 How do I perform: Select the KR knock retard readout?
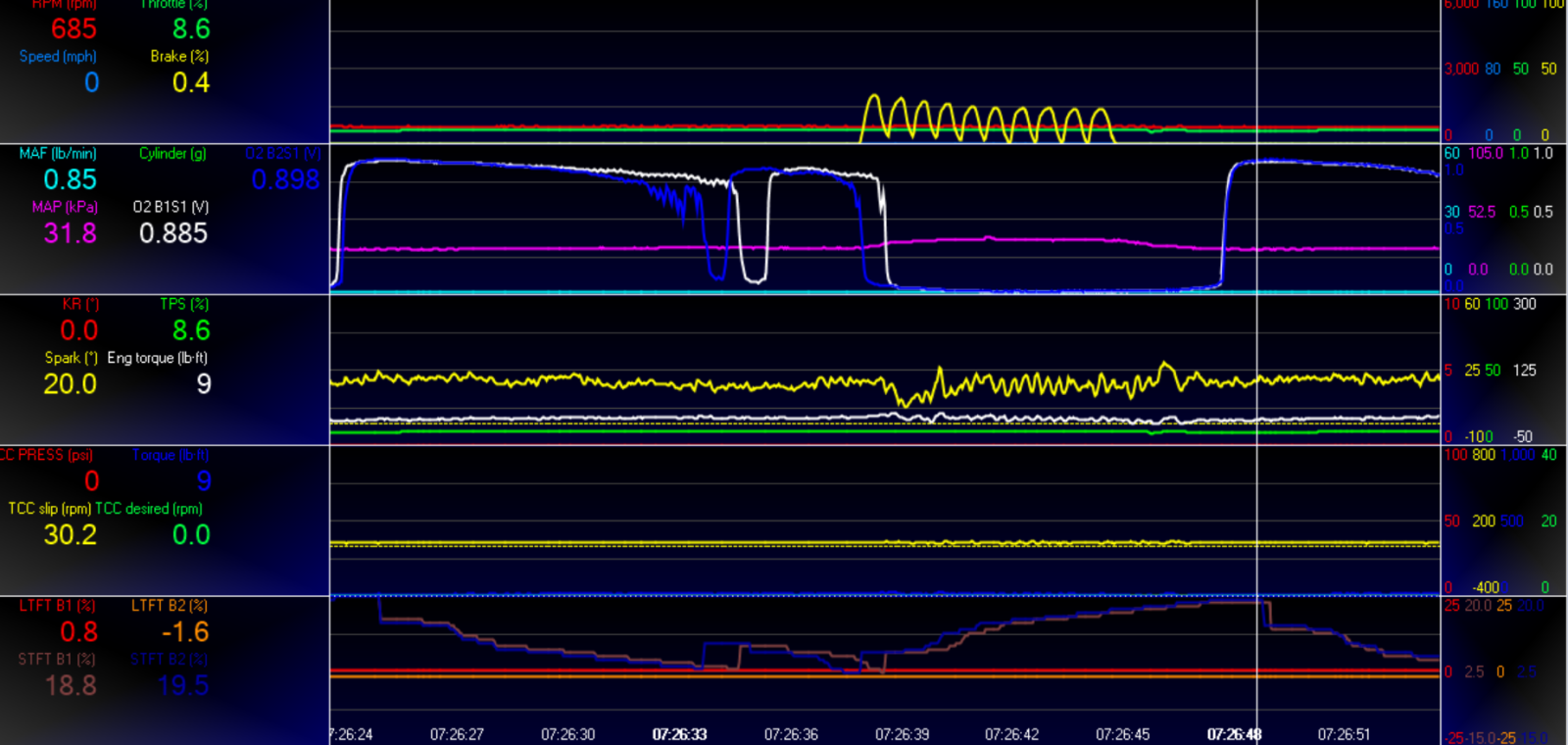click(x=79, y=330)
